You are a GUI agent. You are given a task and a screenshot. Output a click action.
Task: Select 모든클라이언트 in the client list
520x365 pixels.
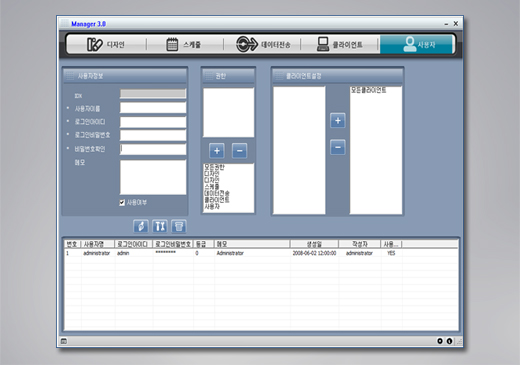click(x=368, y=90)
